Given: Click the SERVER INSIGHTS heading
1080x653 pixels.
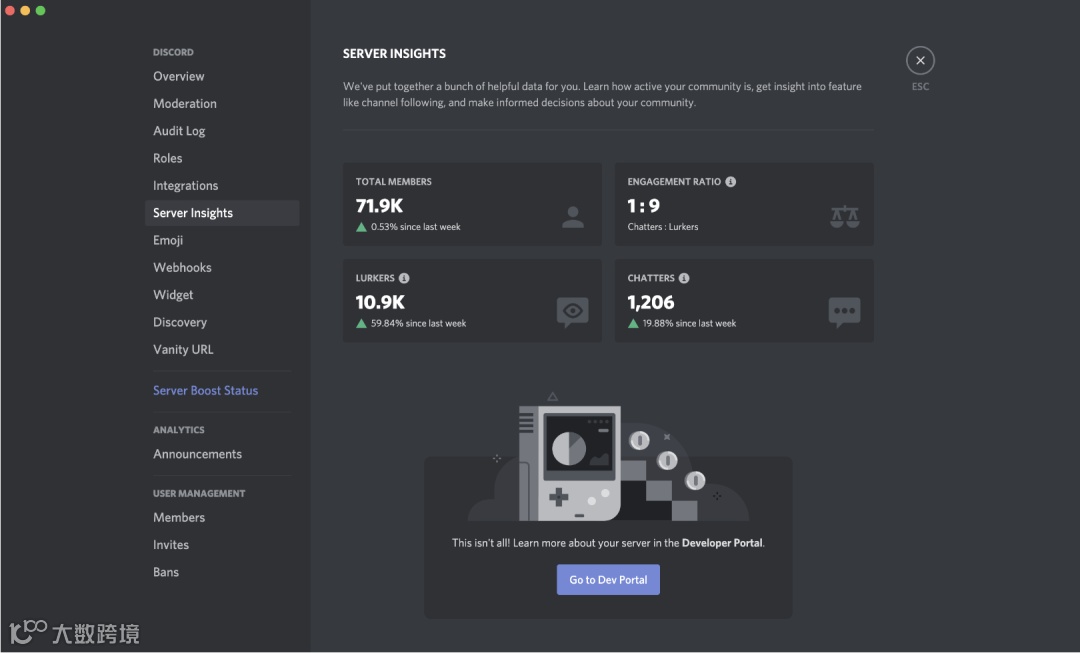Looking at the screenshot, I should pos(394,54).
